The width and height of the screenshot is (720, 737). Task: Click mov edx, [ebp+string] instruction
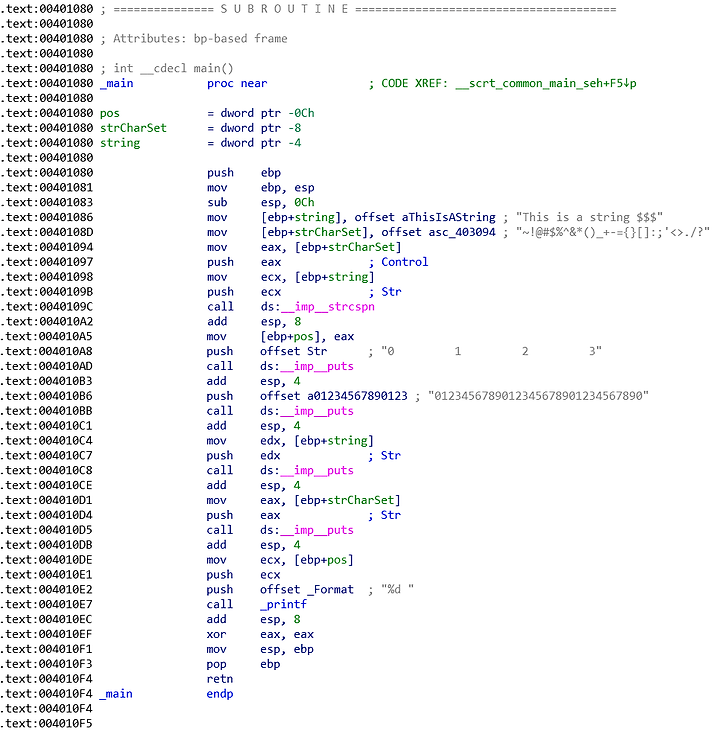point(290,441)
